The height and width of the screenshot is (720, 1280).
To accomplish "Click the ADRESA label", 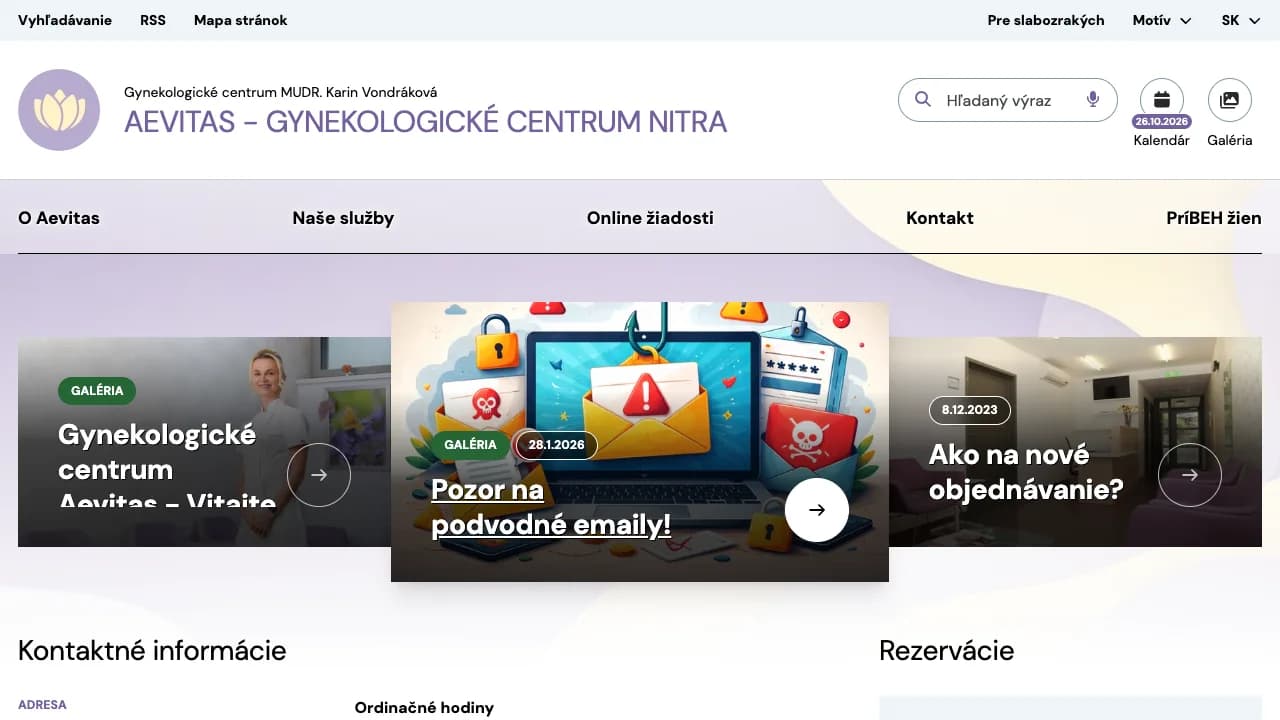I will pyautogui.click(x=42, y=705).
